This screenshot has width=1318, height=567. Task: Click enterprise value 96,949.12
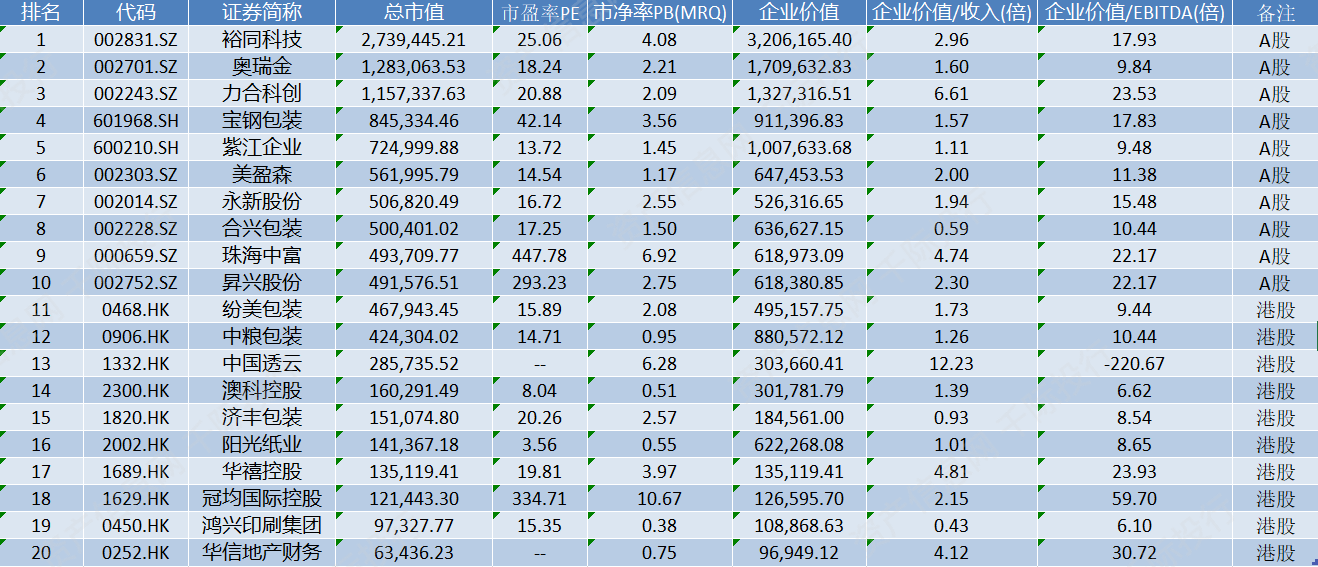pyautogui.click(x=800, y=553)
